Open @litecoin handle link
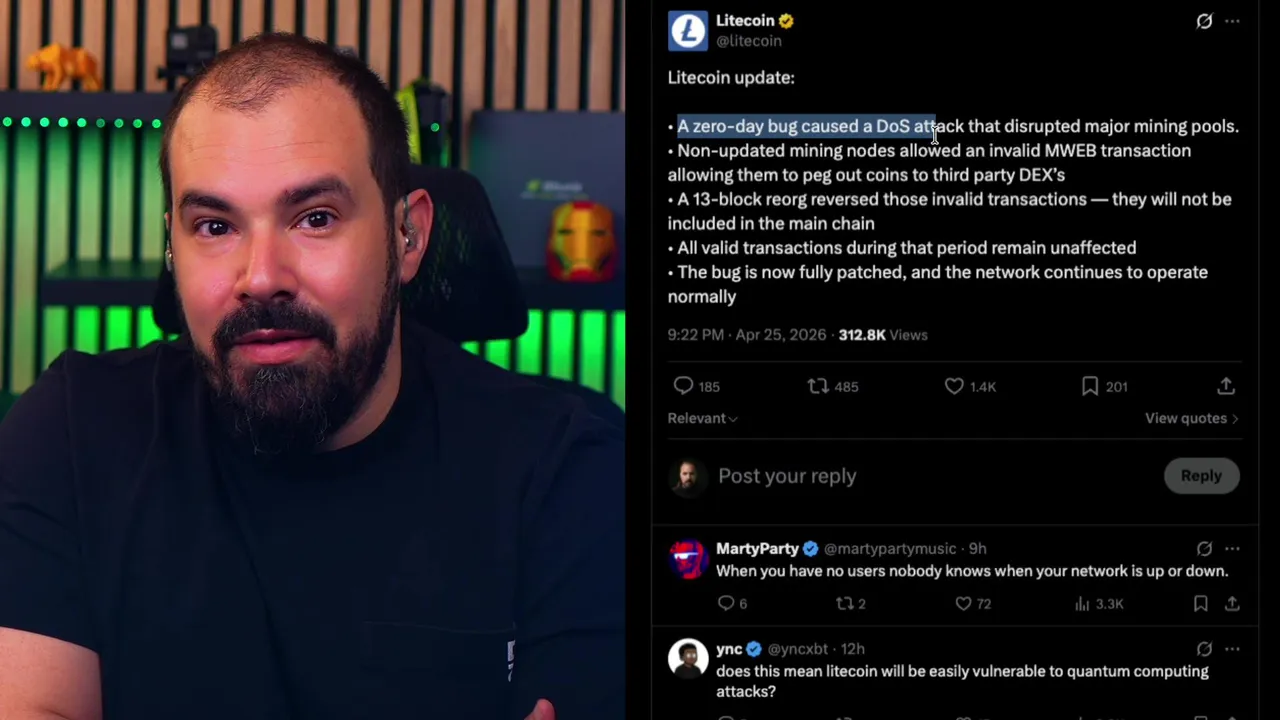This screenshot has height=720, width=1280. (748, 41)
